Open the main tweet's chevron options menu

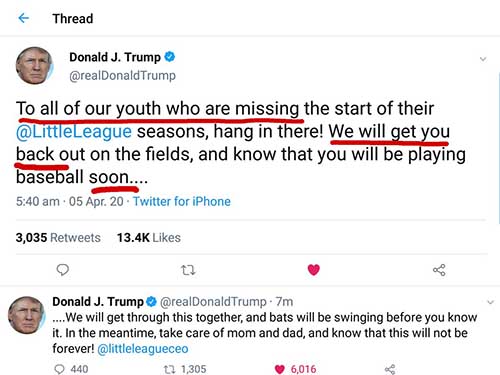tap(483, 59)
